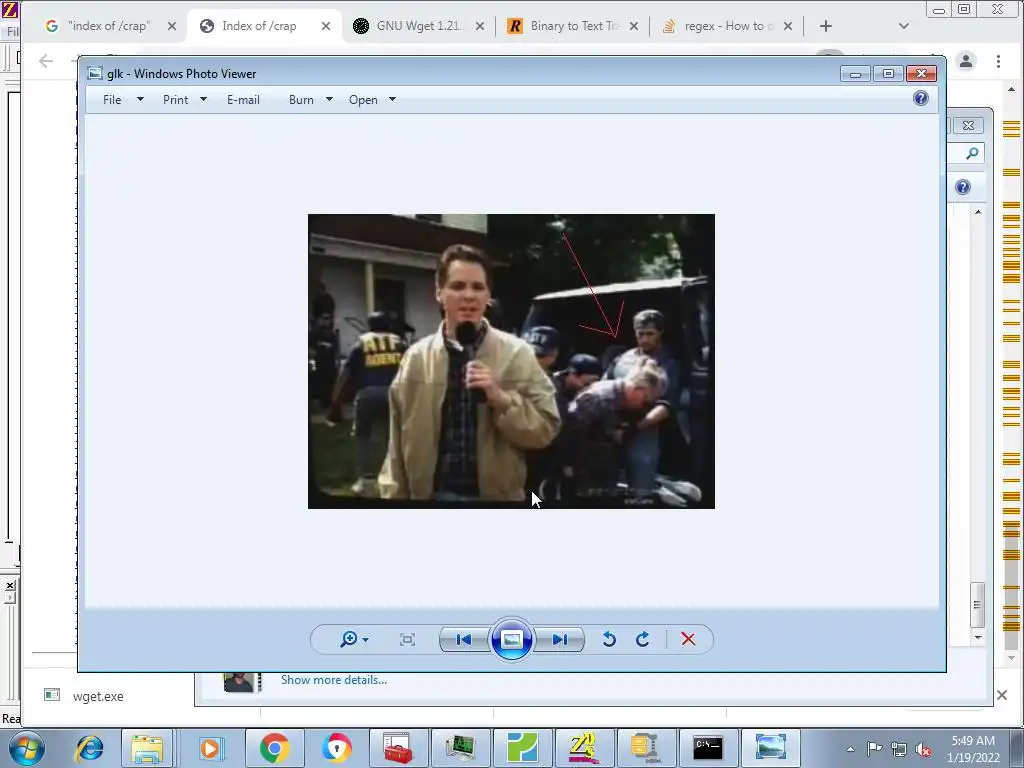Screen dimensions: 1024x768
Task: Open the Print menu
Action: [x=176, y=99]
